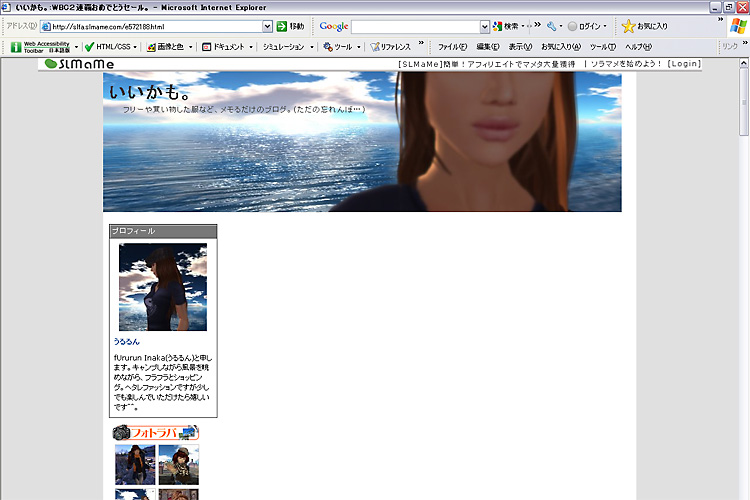Click the リンク links toolbar label
Viewport: 750px width, 500px height.
coord(730,46)
